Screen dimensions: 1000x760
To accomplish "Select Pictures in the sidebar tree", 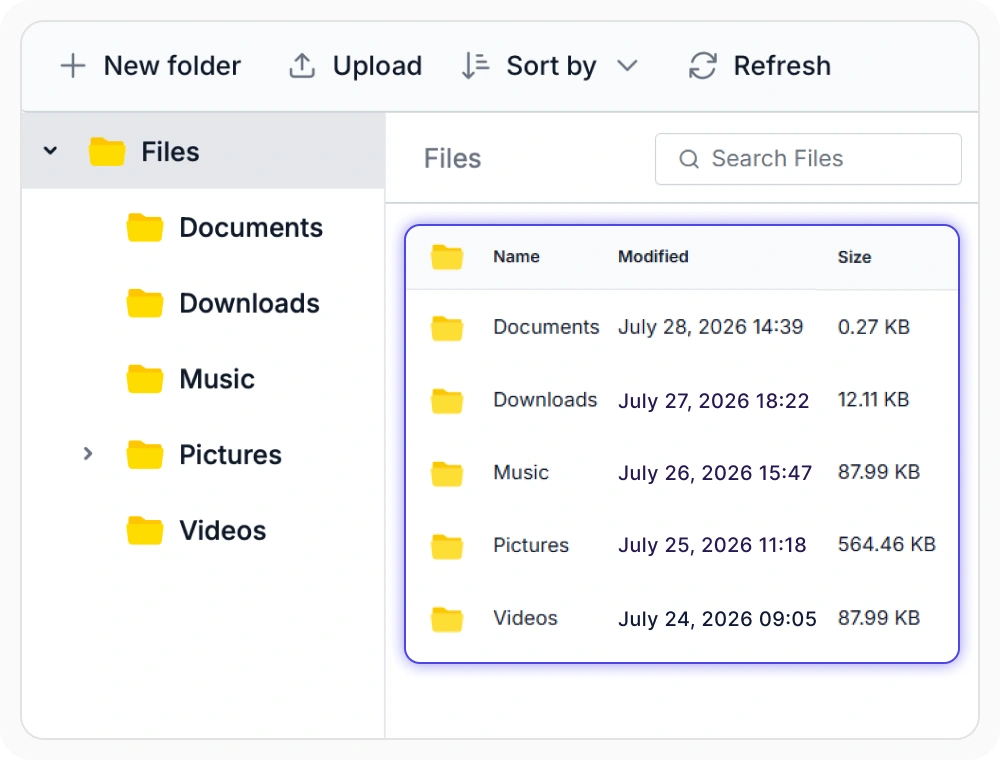I will (x=230, y=455).
